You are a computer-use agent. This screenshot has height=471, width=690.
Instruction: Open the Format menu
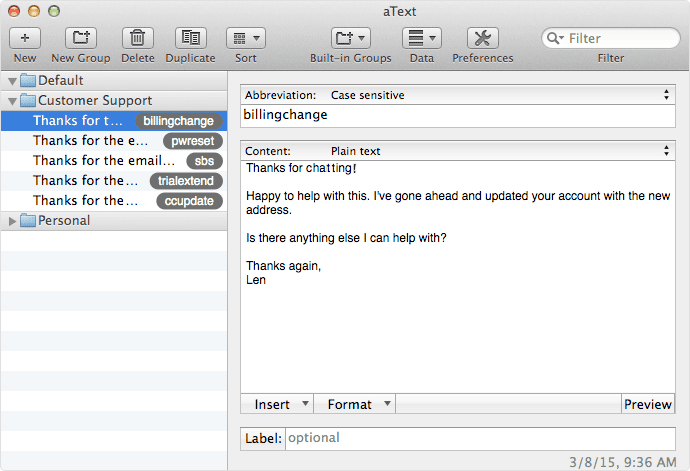coord(355,404)
